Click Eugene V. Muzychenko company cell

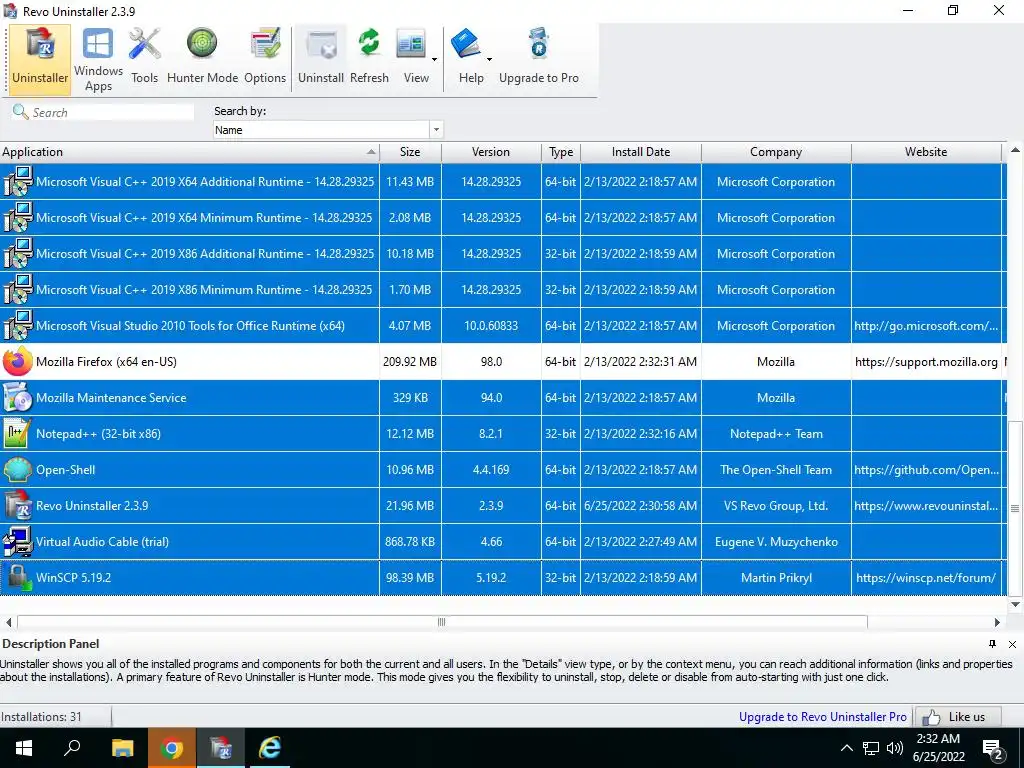point(776,541)
